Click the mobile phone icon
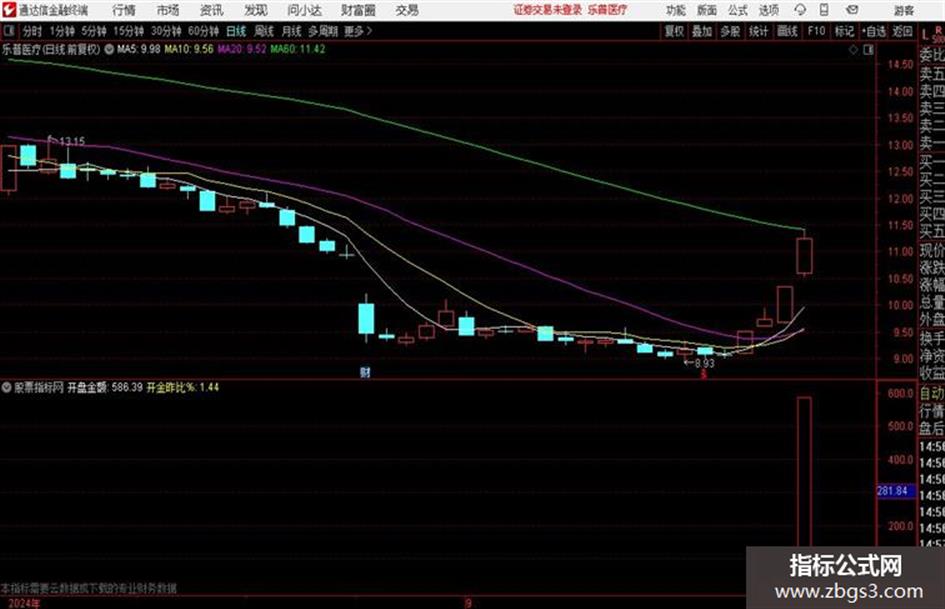Viewport: 945px width, 609px height. (824, 10)
